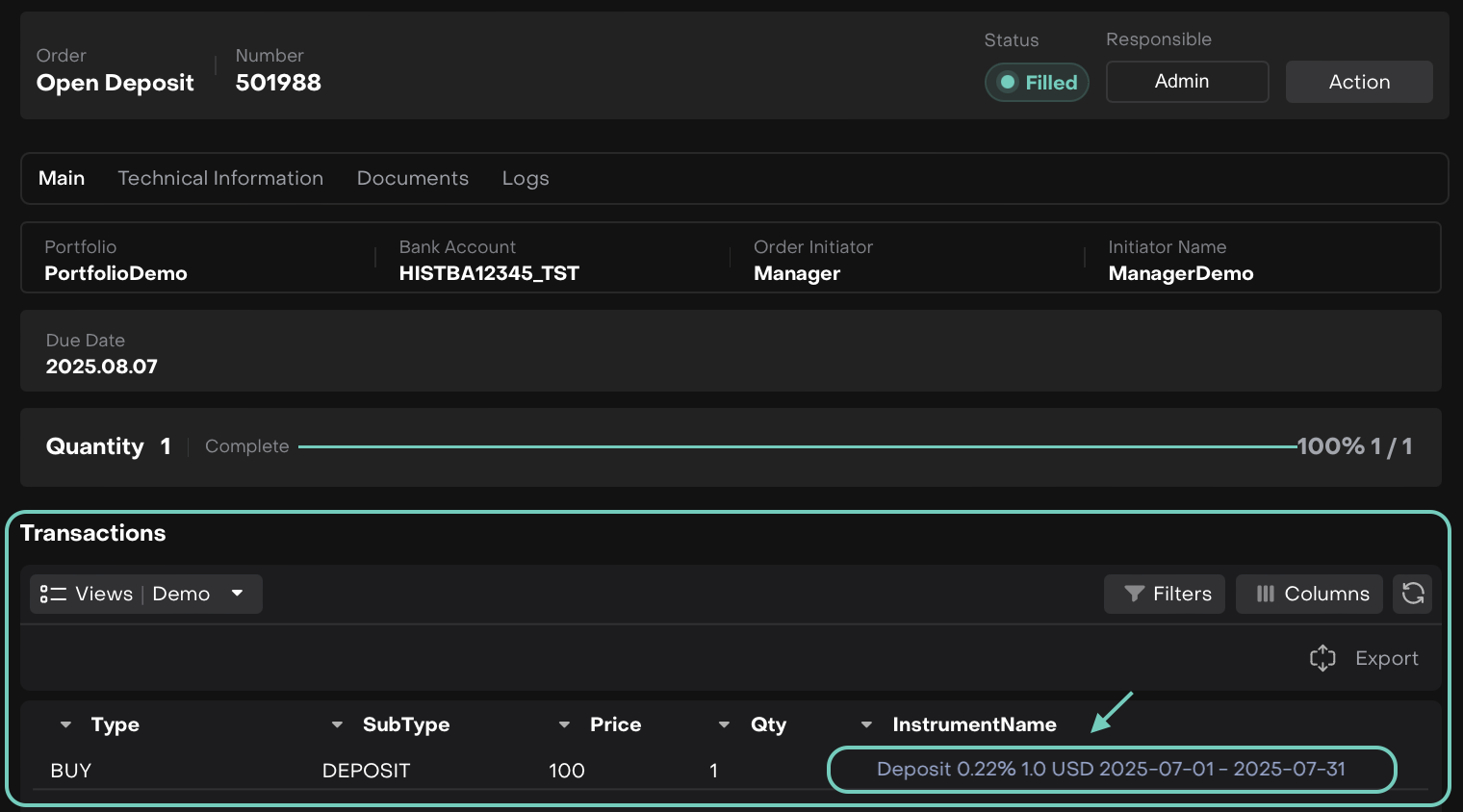The width and height of the screenshot is (1463, 812).
Task: Open the Qty column menu arrow
Action: pos(724,724)
